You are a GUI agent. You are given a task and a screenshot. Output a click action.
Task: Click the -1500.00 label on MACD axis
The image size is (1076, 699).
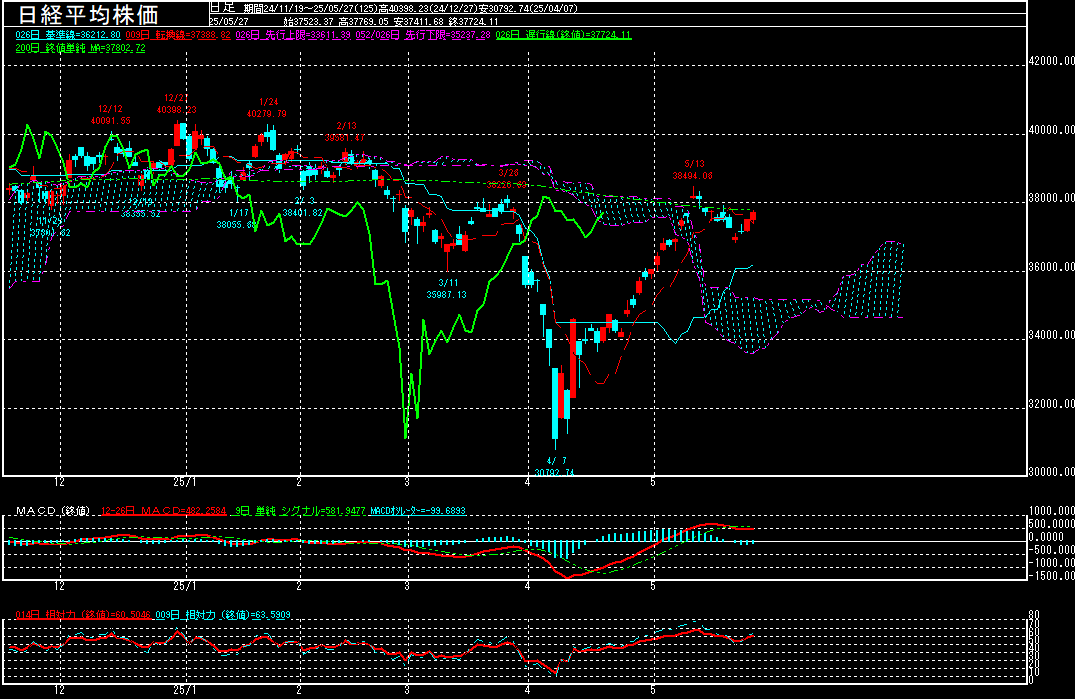click(x=1052, y=576)
